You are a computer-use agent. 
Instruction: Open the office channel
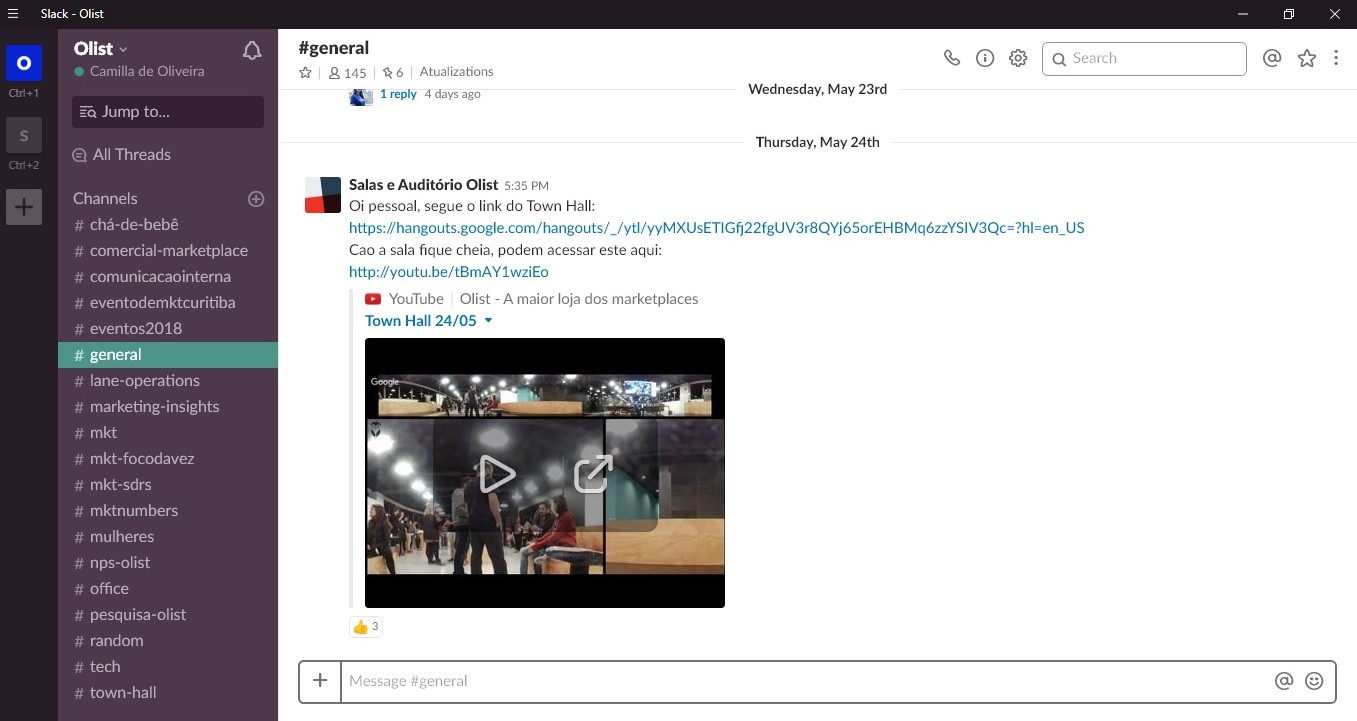[168, 589]
